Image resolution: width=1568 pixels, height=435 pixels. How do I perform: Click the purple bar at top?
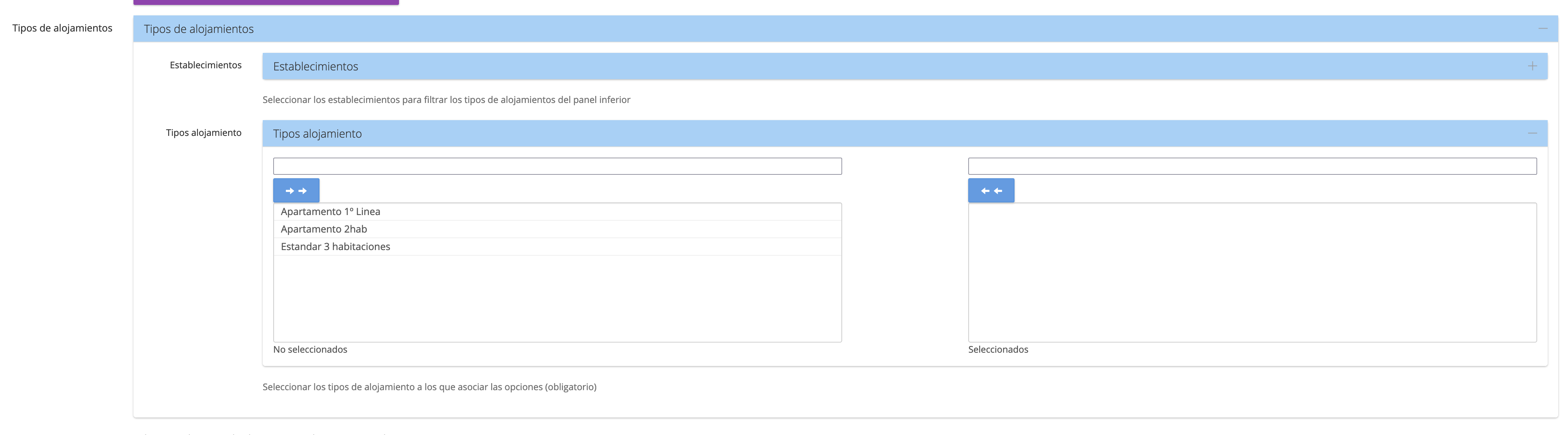point(266,2)
